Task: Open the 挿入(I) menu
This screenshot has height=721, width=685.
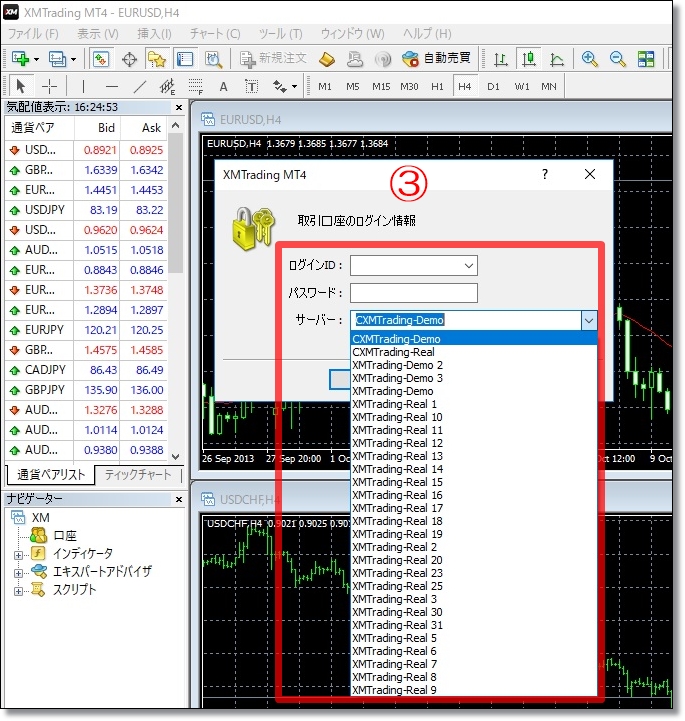Action: (x=154, y=34)
